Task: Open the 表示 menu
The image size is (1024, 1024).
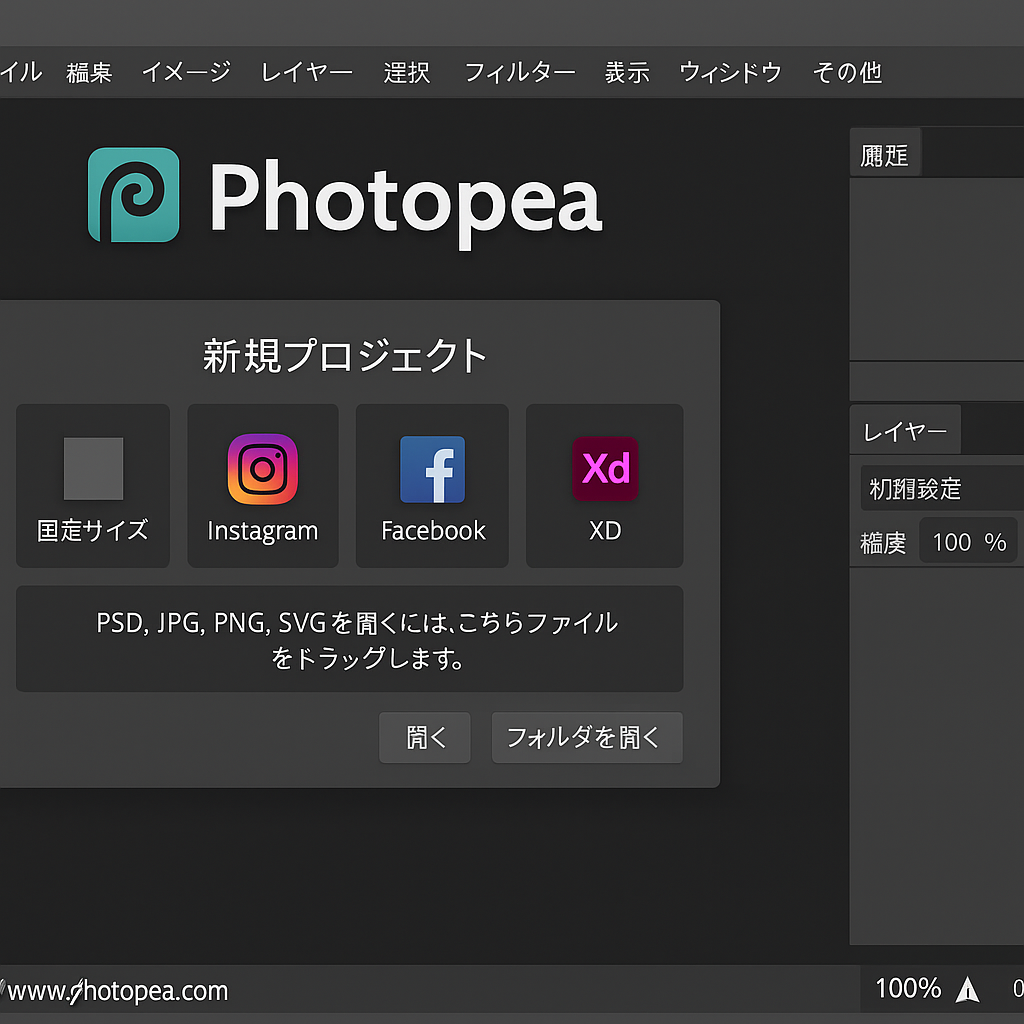Action: pyautogui.click(x=627, y=72)
